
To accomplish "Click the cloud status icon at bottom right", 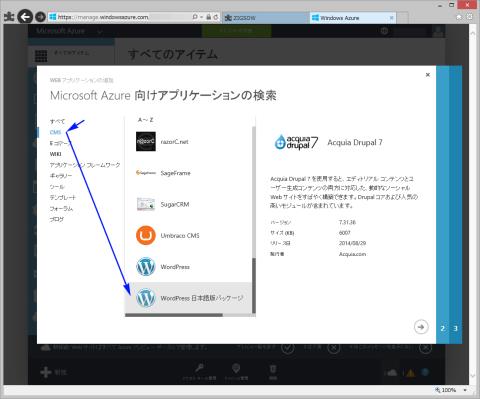I will coord(391,372).
